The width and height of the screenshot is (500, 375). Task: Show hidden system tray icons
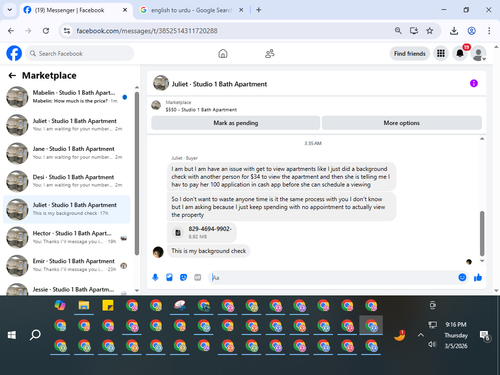(421, 335)
